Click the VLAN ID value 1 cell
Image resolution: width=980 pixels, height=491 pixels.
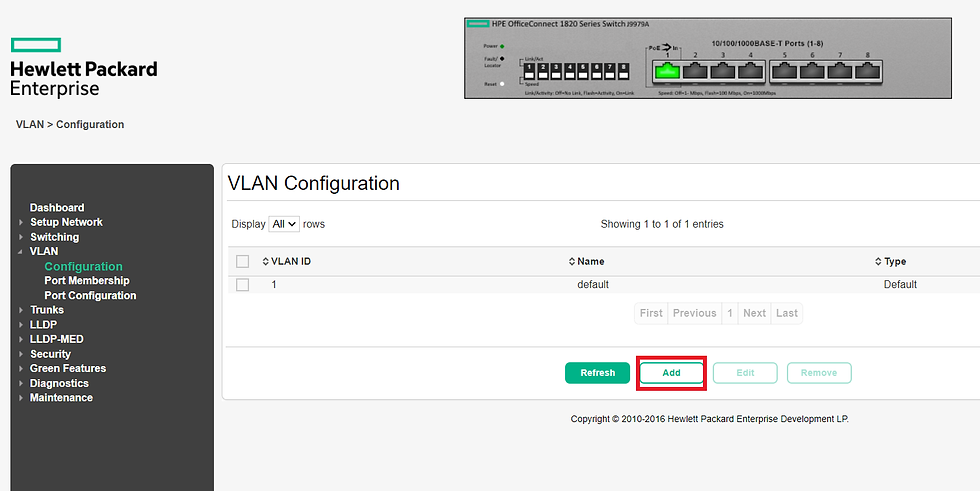point(274,285)
